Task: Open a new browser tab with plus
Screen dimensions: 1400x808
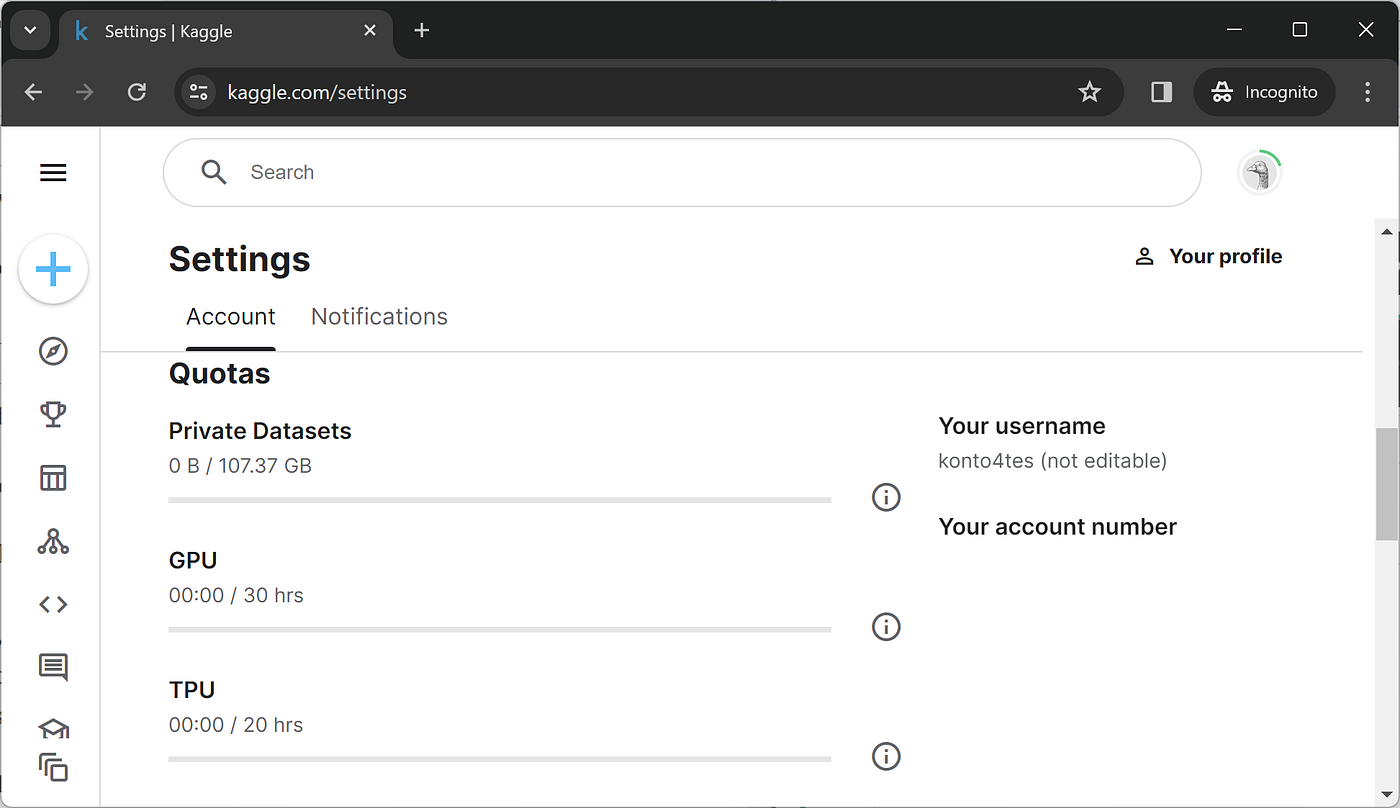Action: coord(422,31)
